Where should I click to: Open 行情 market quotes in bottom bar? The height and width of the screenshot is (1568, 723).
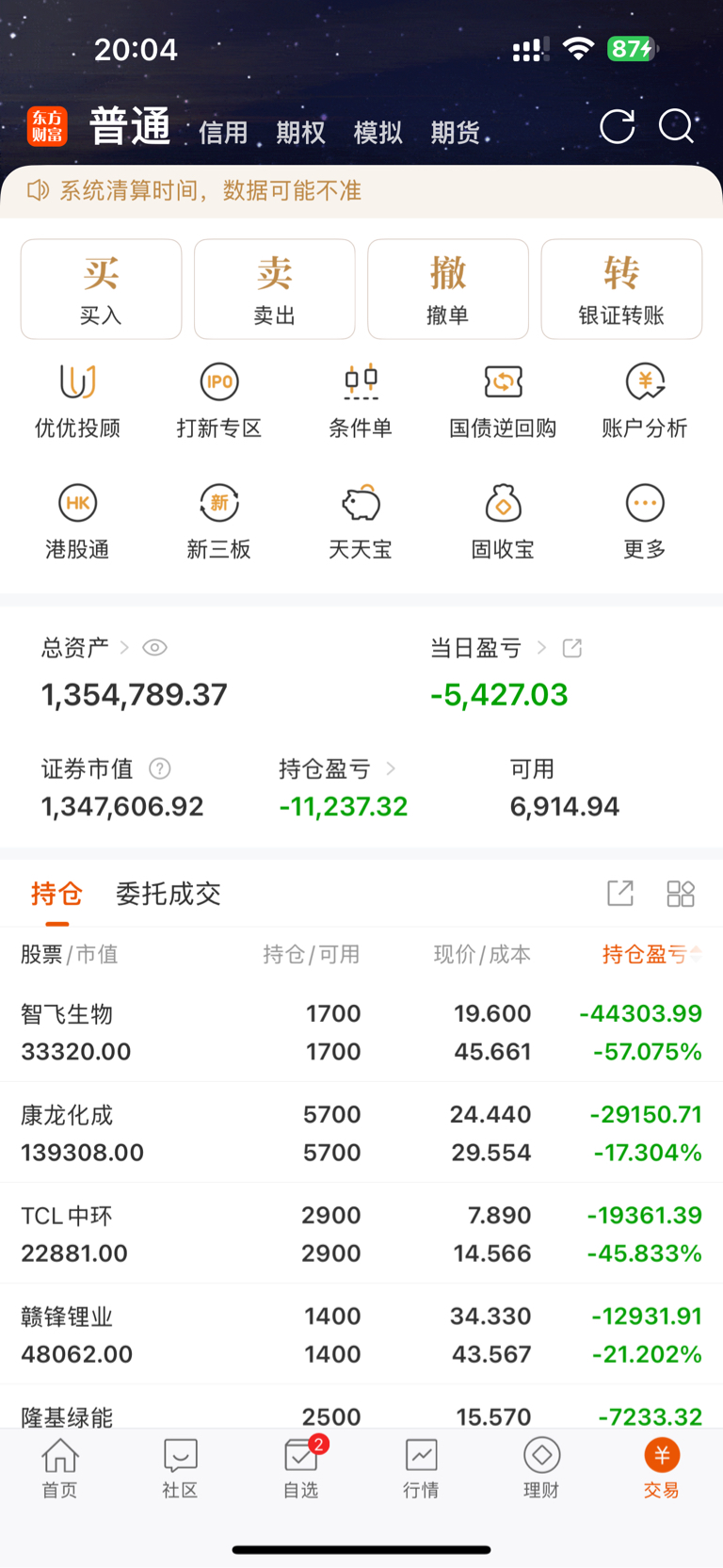click(421, 1468)
